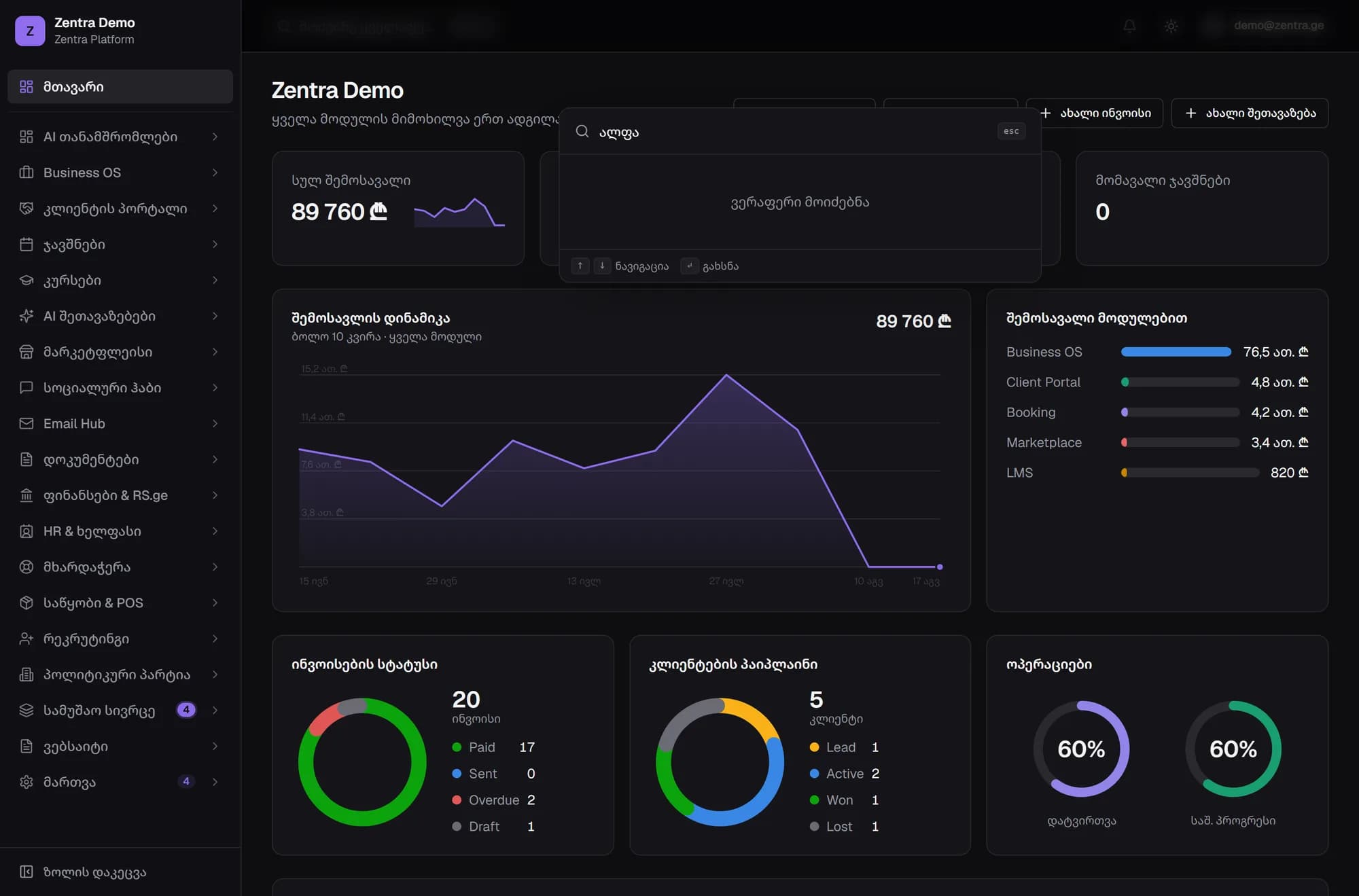The image size is (1359, 896).
Task: Open the კლიენტის პორტალი menu item
Action: tap(120, 209)
